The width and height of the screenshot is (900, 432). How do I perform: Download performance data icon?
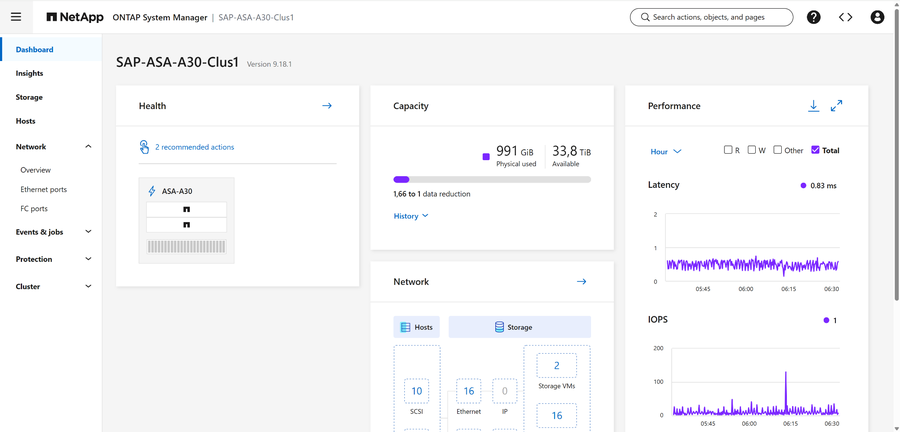pyautogui.click(x=813, y=106)
